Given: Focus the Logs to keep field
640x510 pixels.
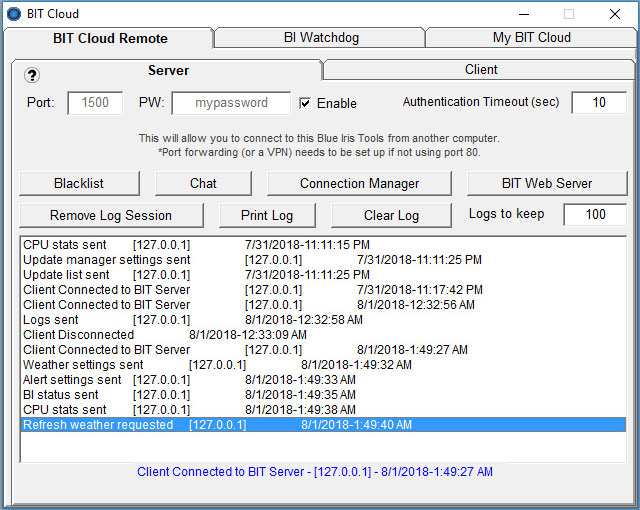Looking at the screenshot, I should 594,215.
